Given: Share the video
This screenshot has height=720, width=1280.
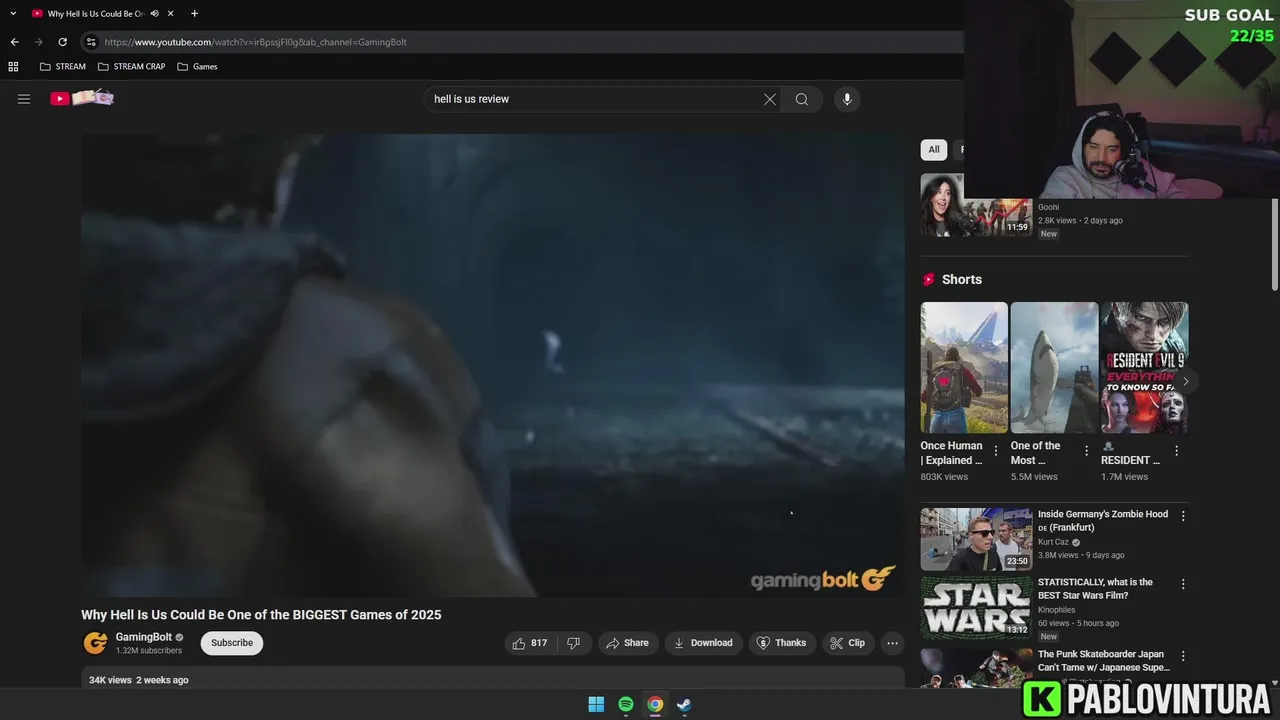Looking at the screenshot, I should pos(628,643).
